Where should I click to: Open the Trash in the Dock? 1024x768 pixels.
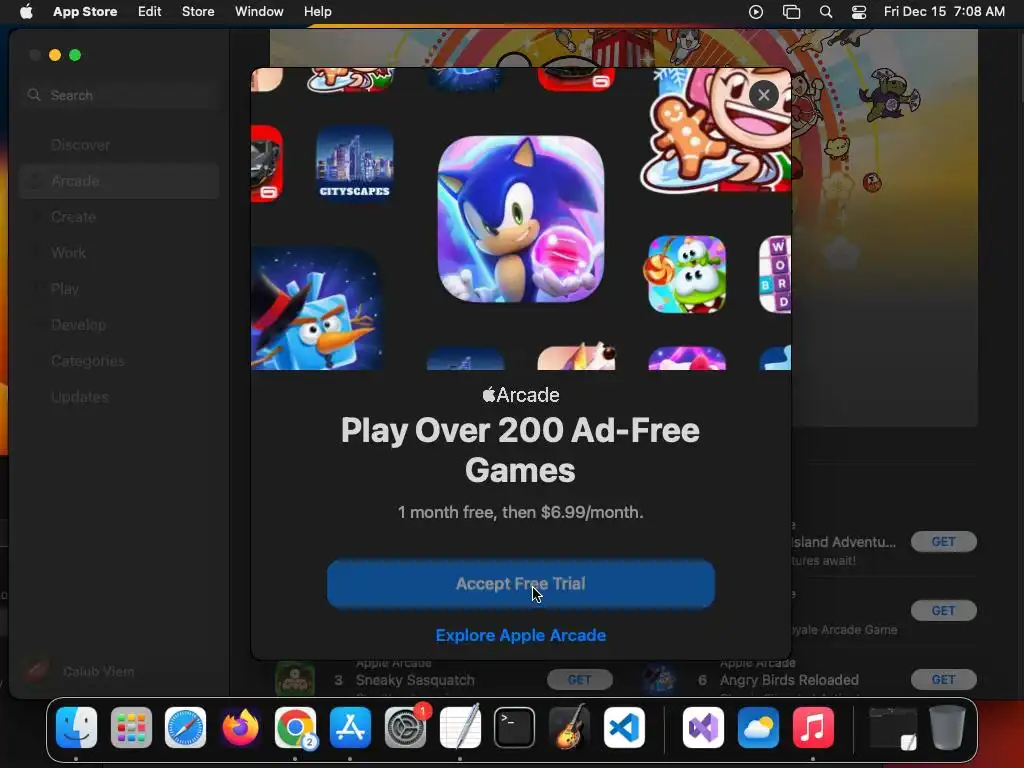click(947, 727)
